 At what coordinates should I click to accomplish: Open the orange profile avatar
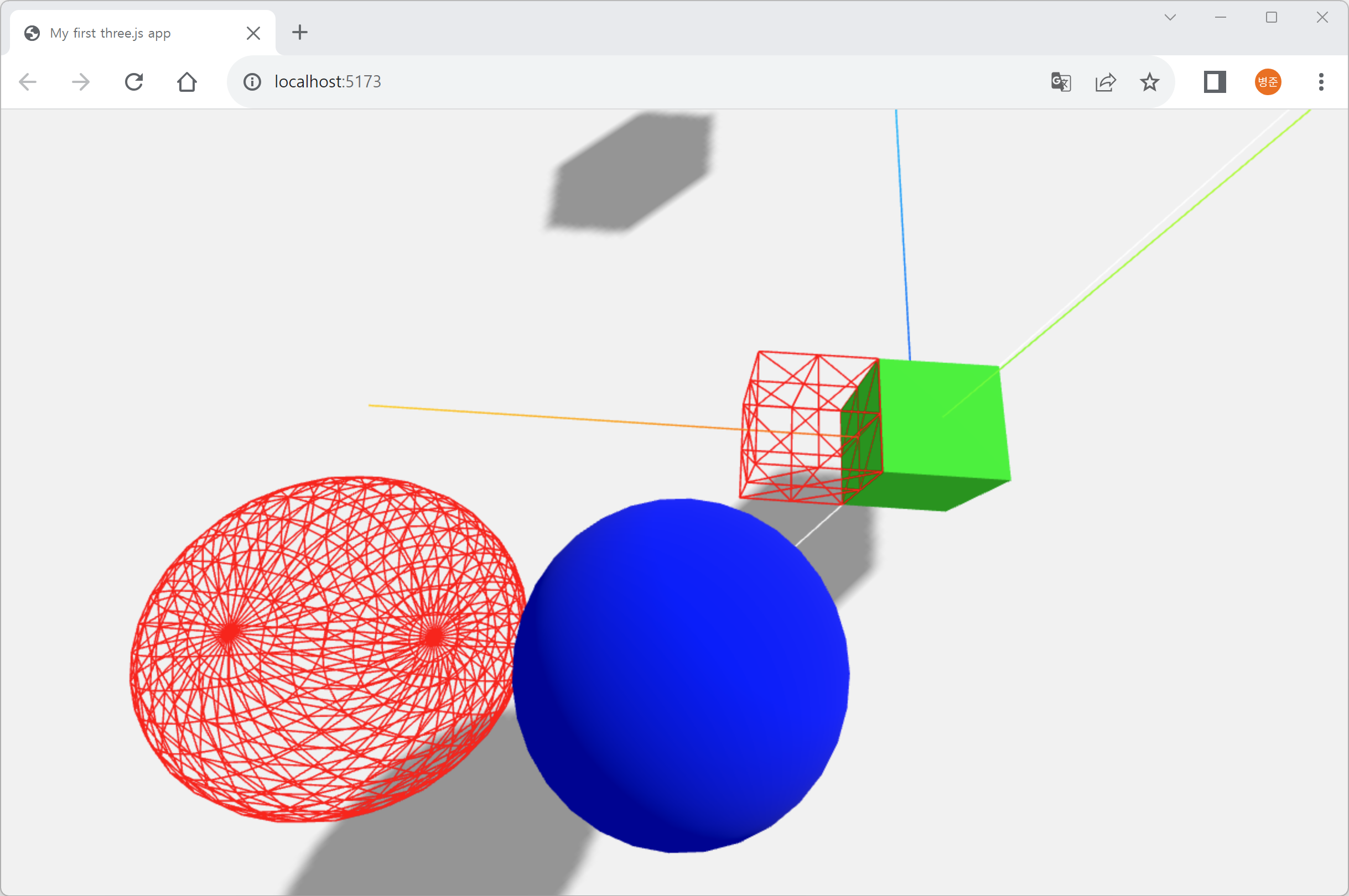point(1268,82)
